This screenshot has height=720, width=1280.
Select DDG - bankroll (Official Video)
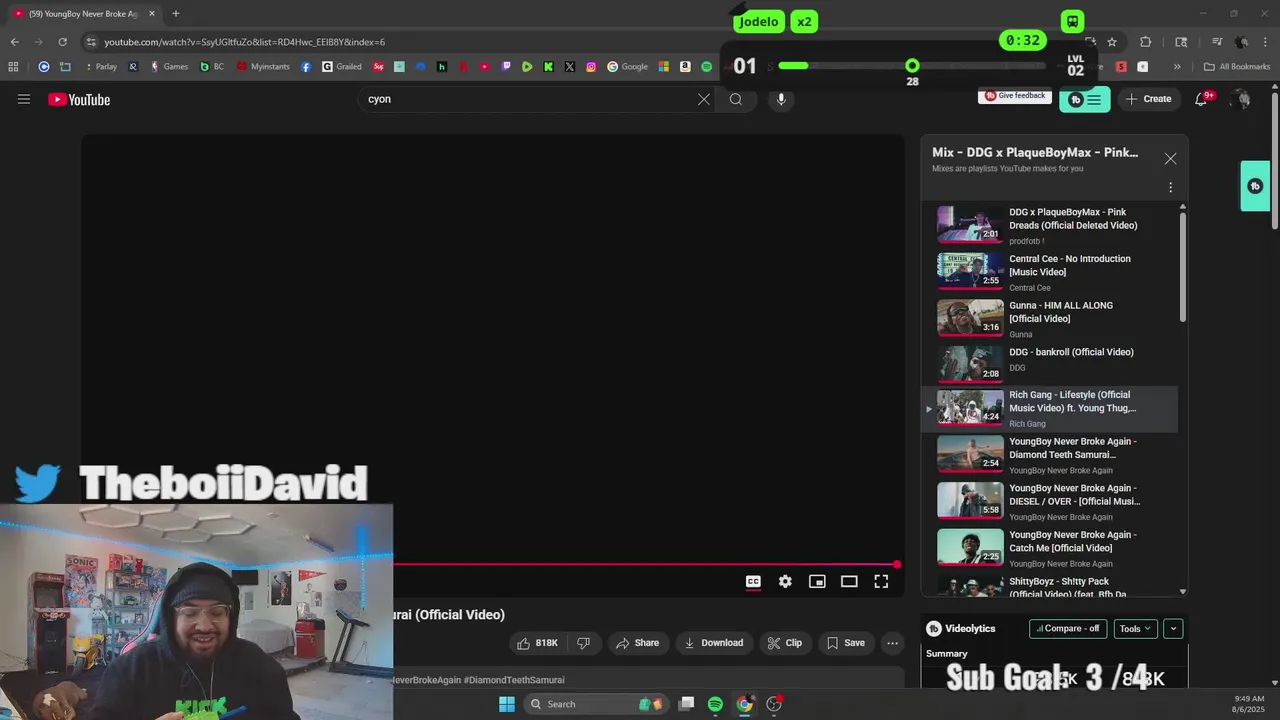(1049, 364)
